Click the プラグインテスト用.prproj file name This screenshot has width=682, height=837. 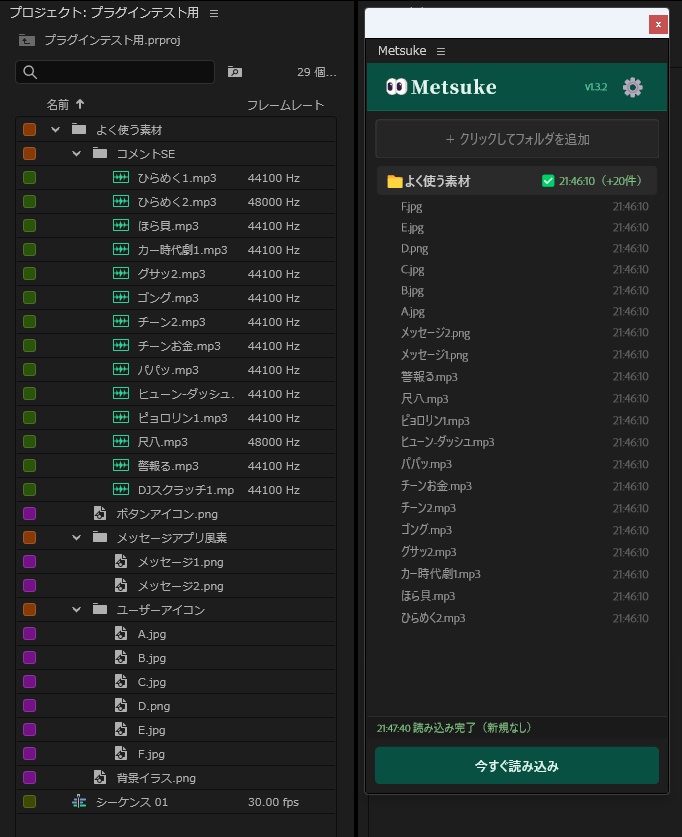click(x=113, y=40)
